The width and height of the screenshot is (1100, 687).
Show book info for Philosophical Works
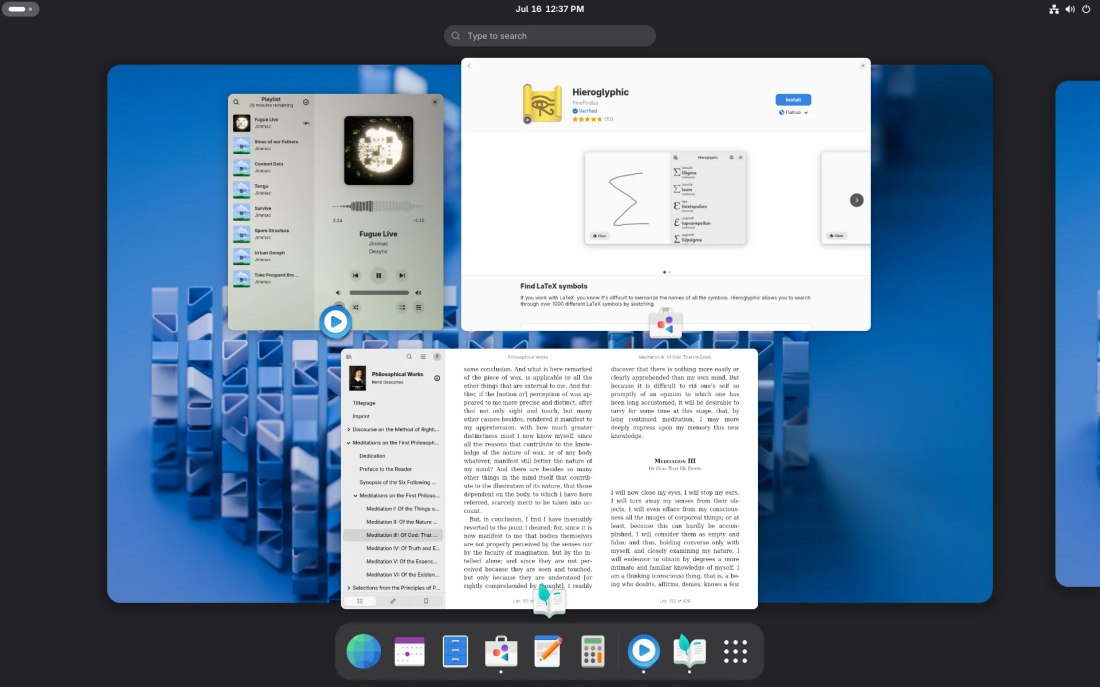tap(437, 378)
